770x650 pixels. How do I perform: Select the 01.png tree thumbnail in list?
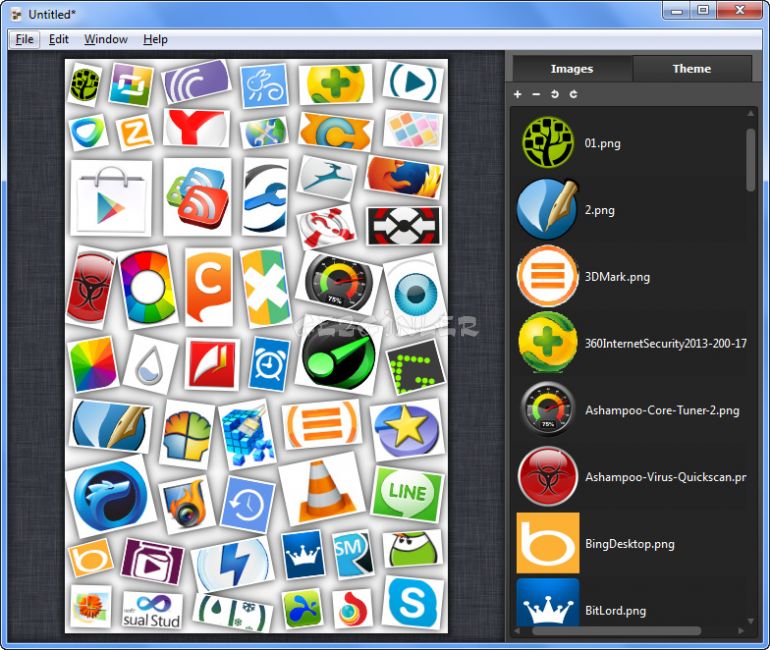548,142
